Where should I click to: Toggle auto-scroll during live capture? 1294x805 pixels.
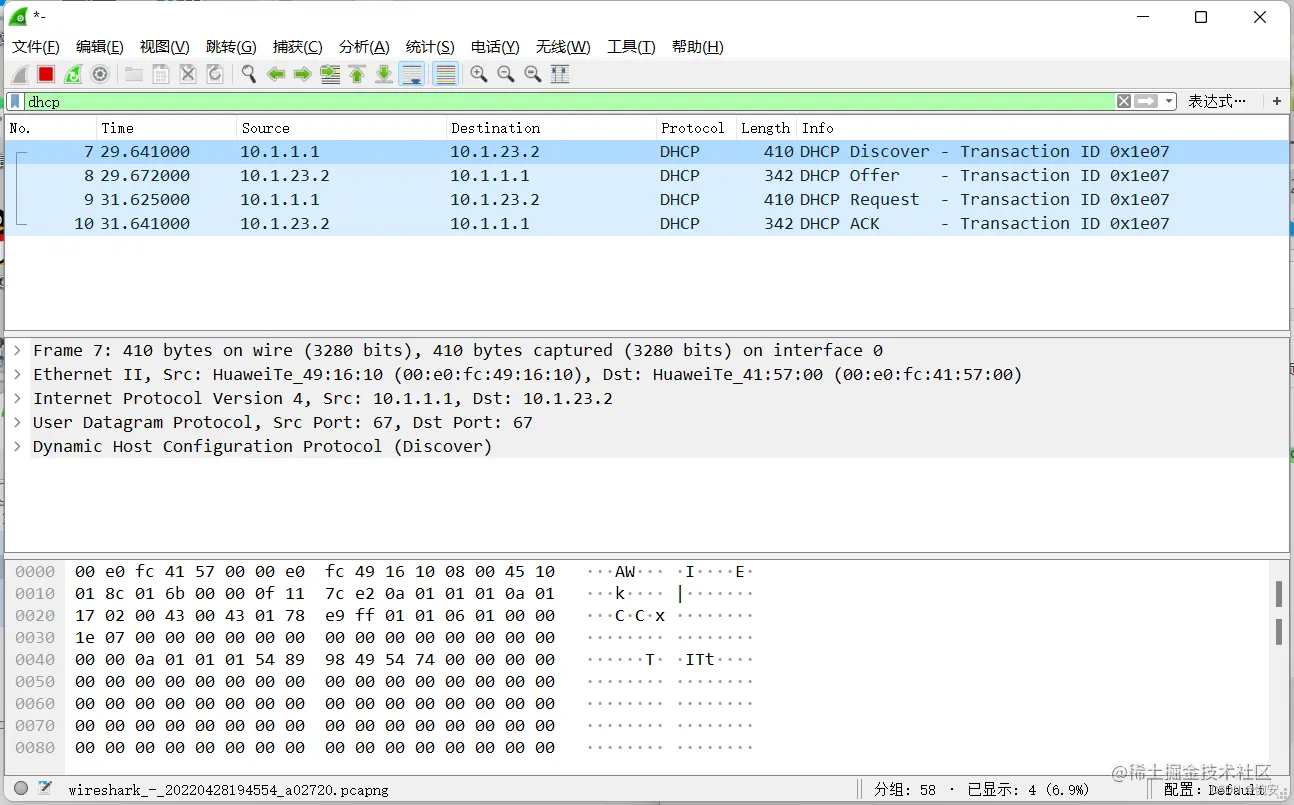411,74
